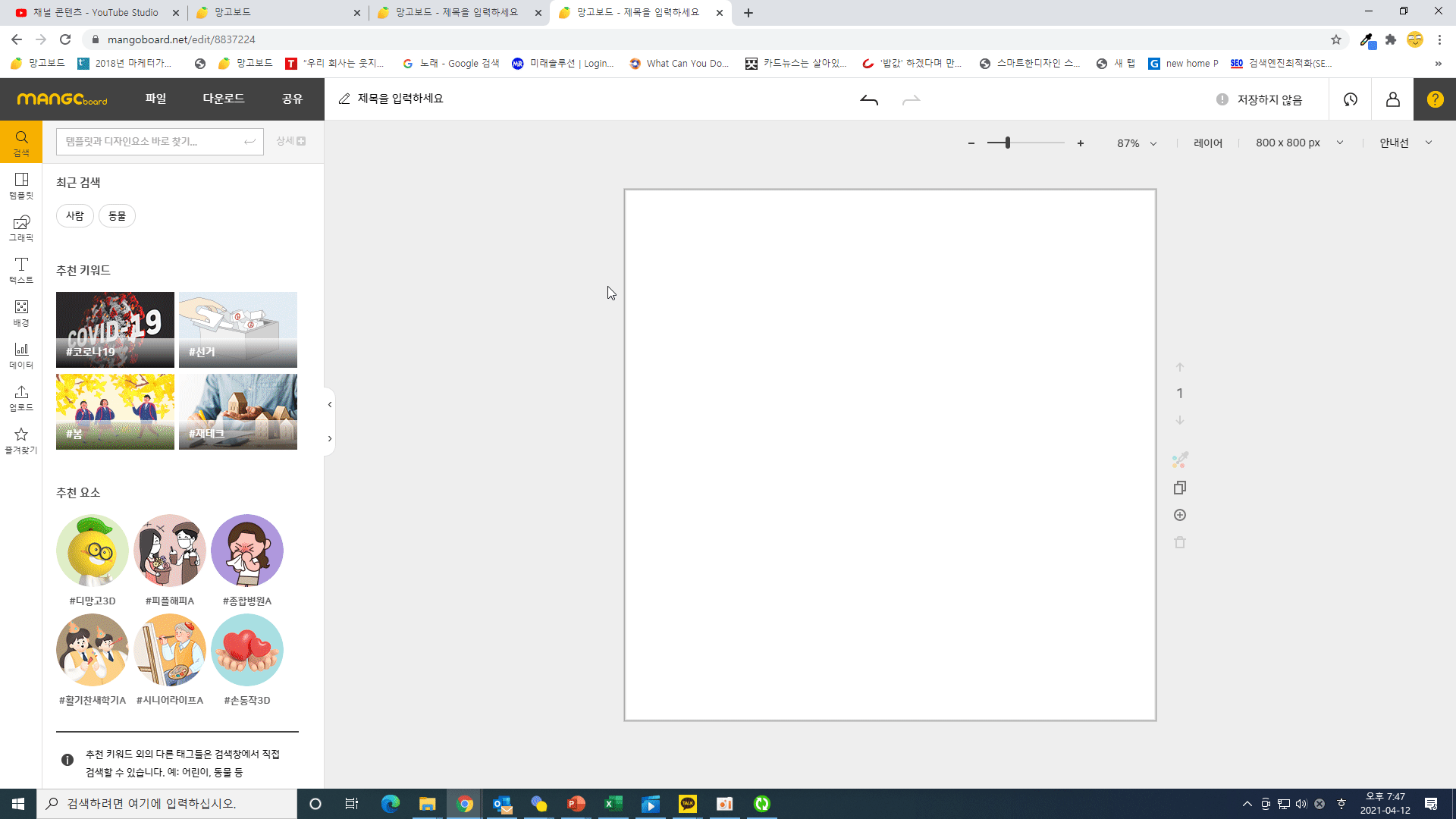Duplicate page using copy page icon

(x=1180, y=488)
